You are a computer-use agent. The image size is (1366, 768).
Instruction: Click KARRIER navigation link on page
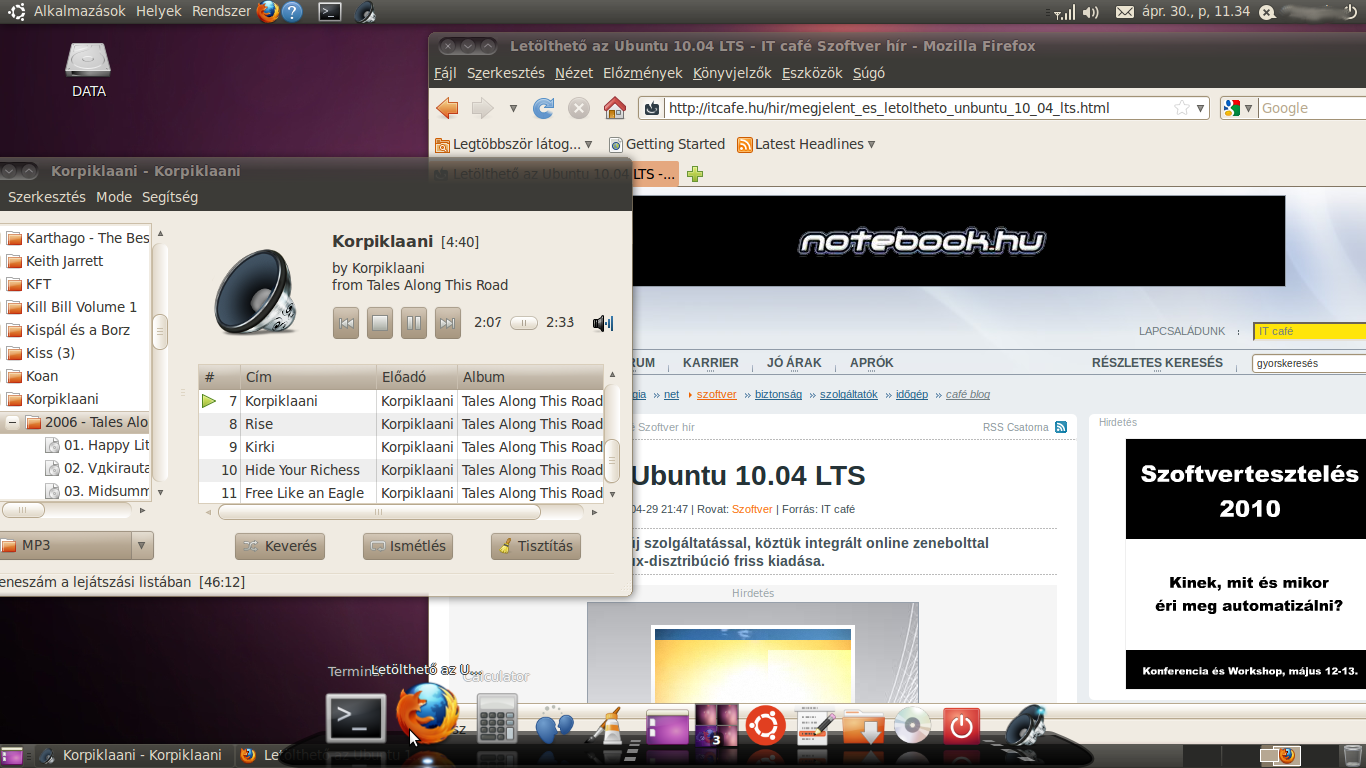point(711,363)
